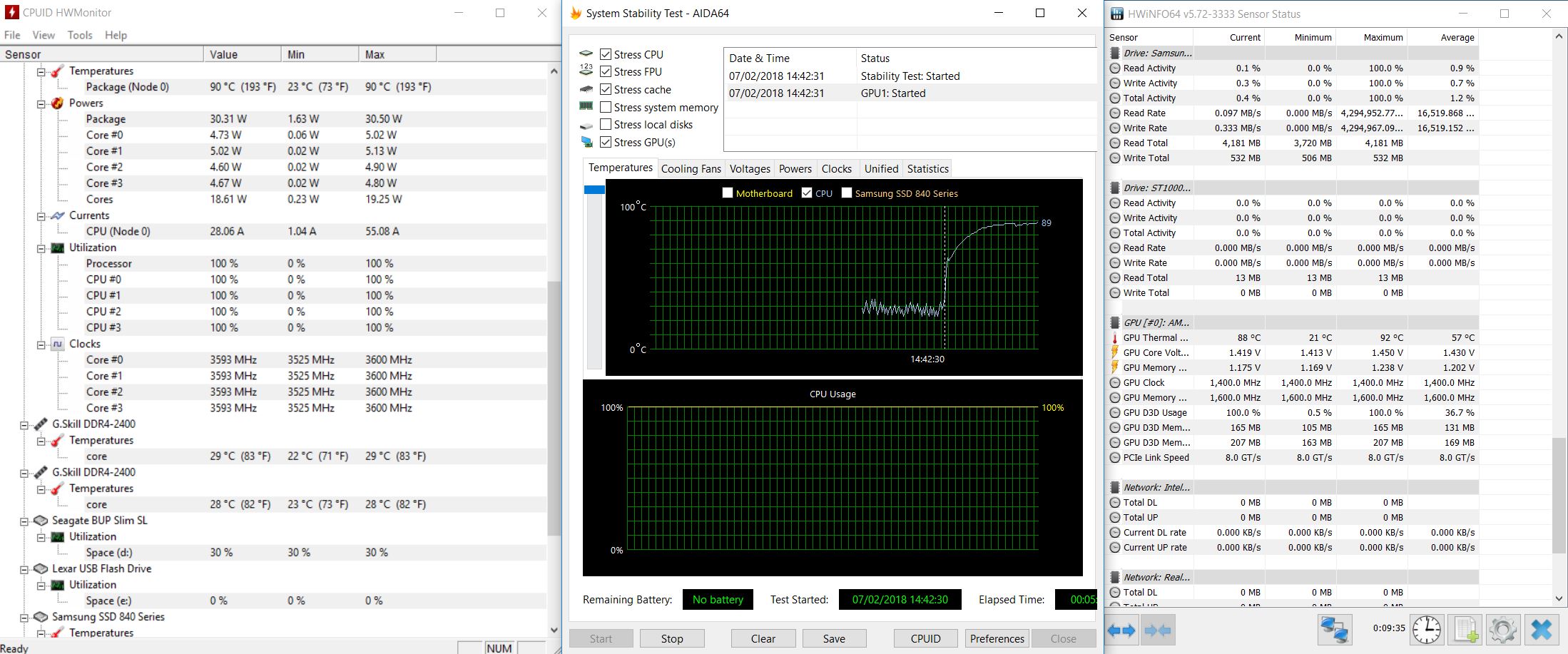Image resolution: width=1568 pixels, height=654 pixels.
Task: Click the GPU Thermal thermometer icon
Action: tap(1115, 338)
